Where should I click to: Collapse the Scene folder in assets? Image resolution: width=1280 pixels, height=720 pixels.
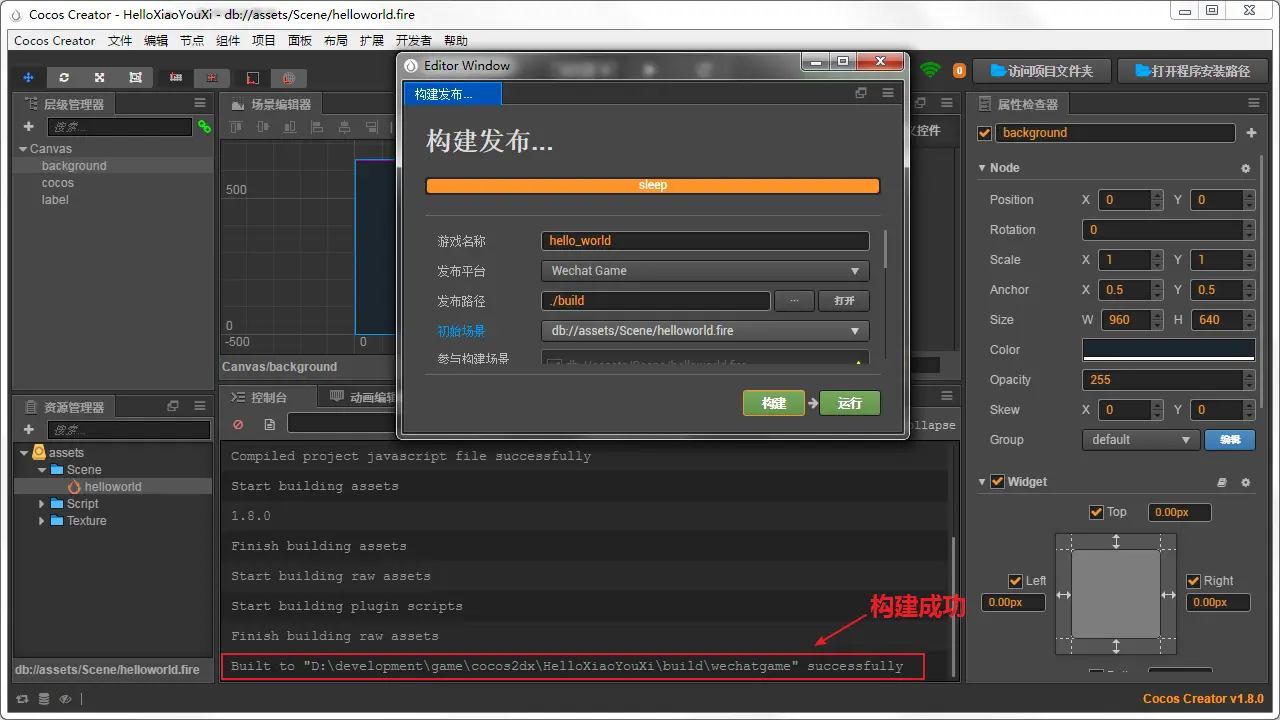click(41, 470)
